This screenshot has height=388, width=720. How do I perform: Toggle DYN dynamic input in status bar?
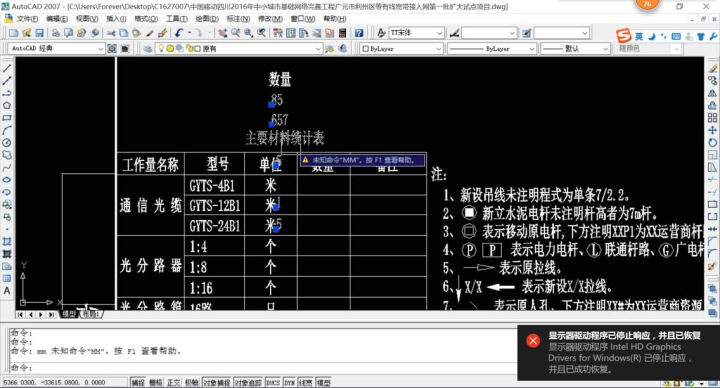289,382
